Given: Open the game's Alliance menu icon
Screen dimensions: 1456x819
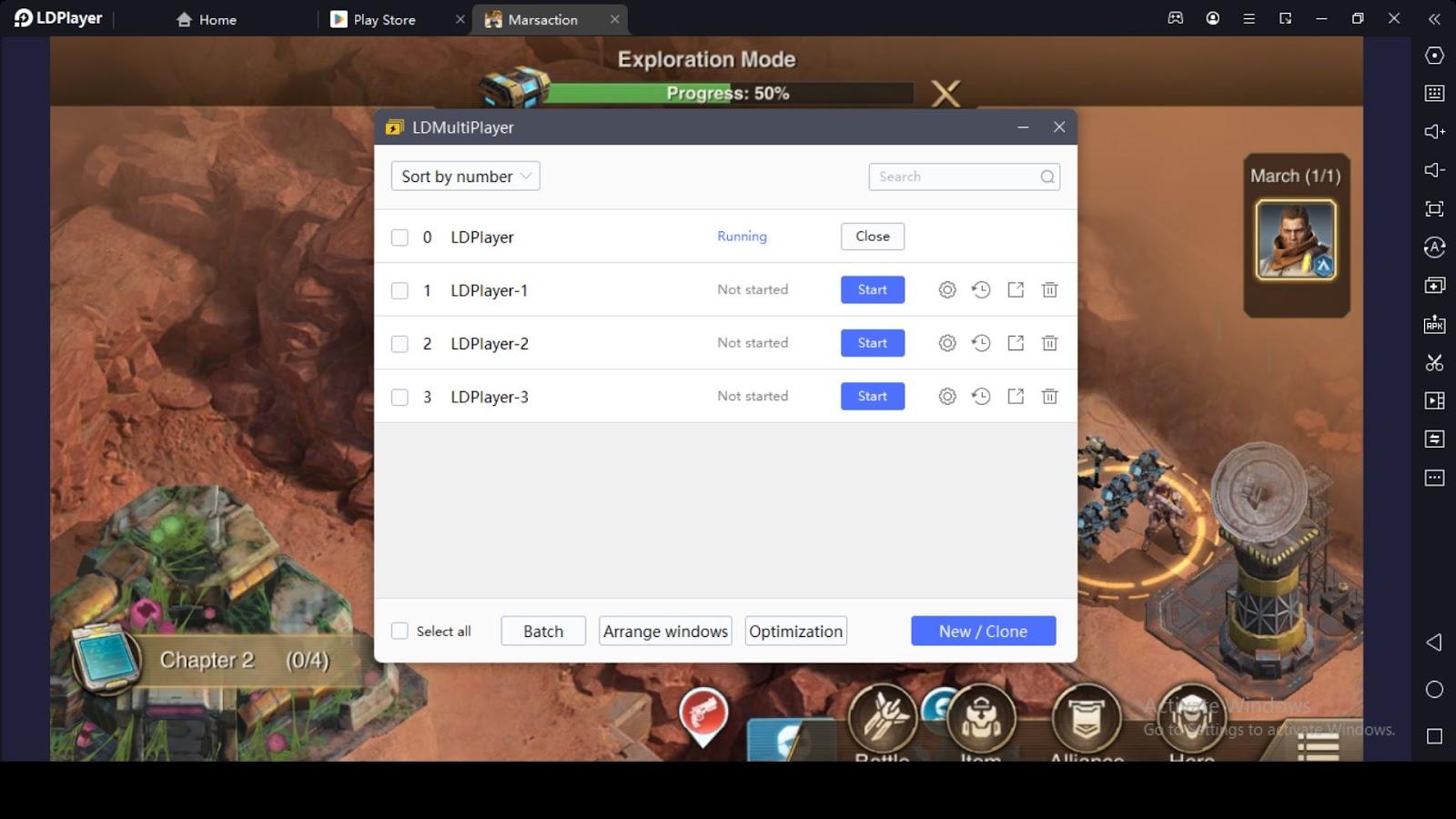Looking at the screenshot, I should tap(1086, 721).
